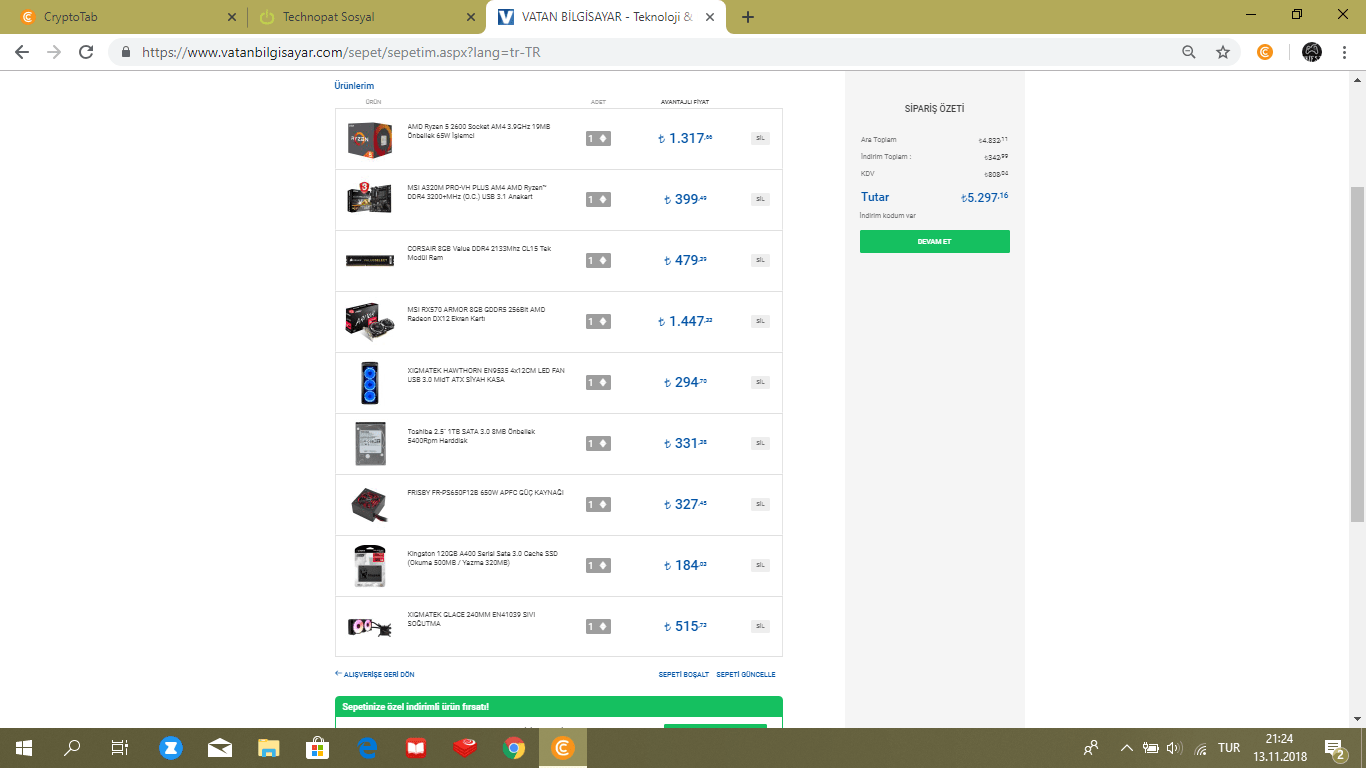This screenshot has height=768, width=1366.
Task: Open the Chrome three-dot menu
Action: (x=1343, y=52)
